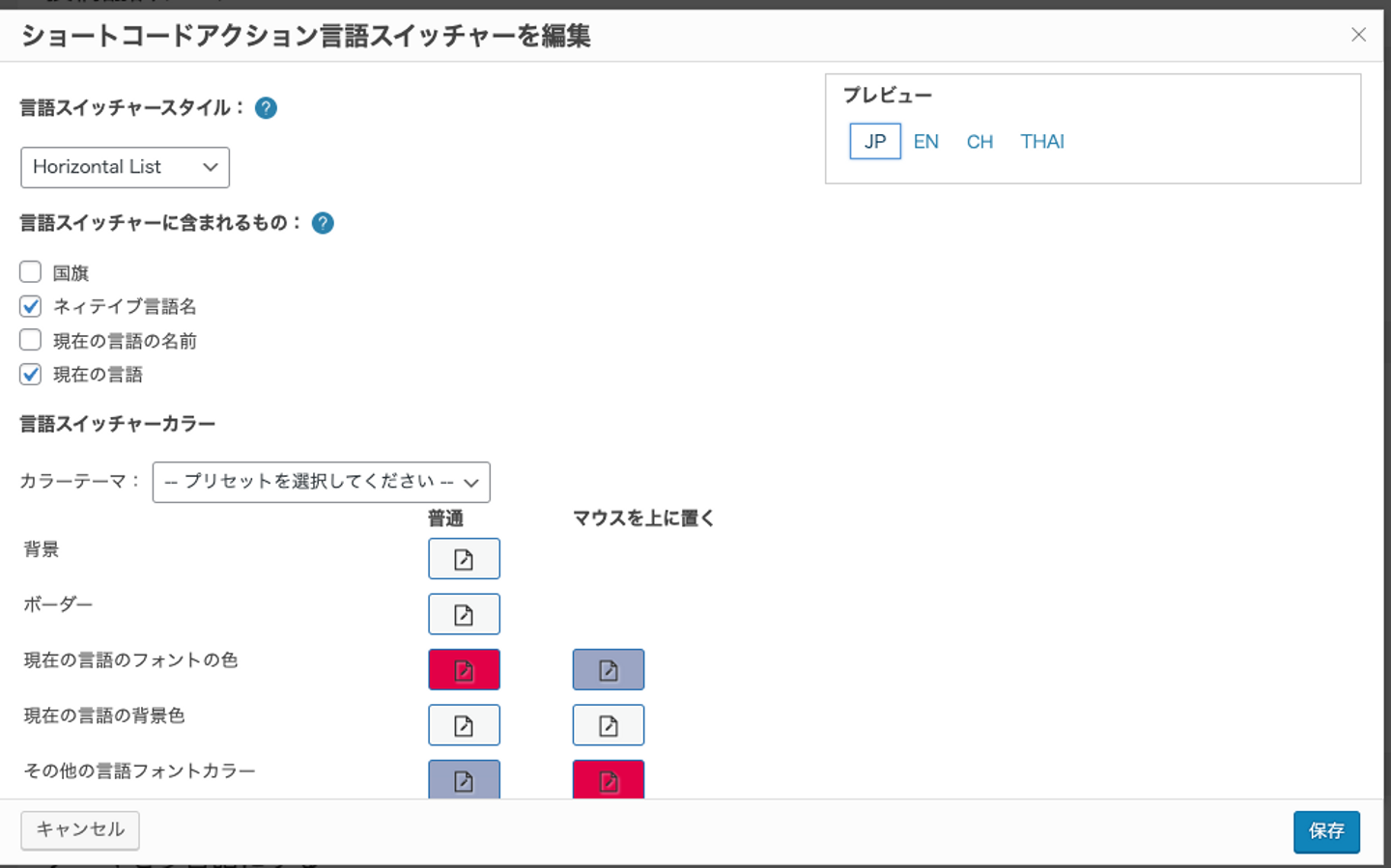Click help icon beside 言語スイッチャーに含まれるもの
1391x868 pixels.
(x=324, y=223)
